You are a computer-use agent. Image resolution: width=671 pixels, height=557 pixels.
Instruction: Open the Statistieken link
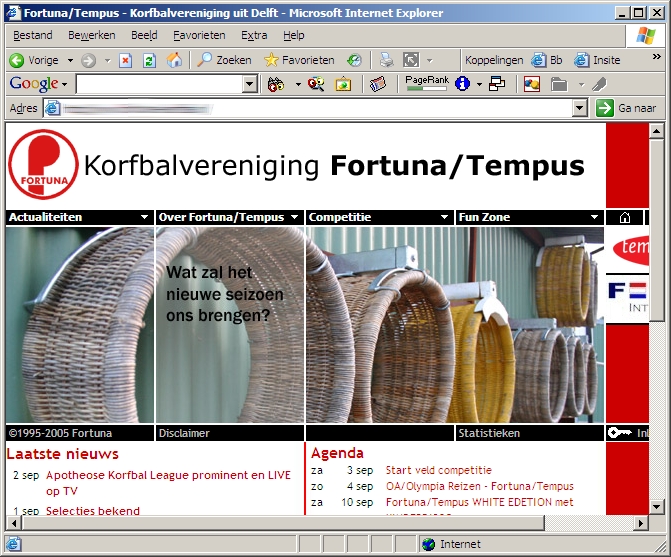click(x=489, y=433)
